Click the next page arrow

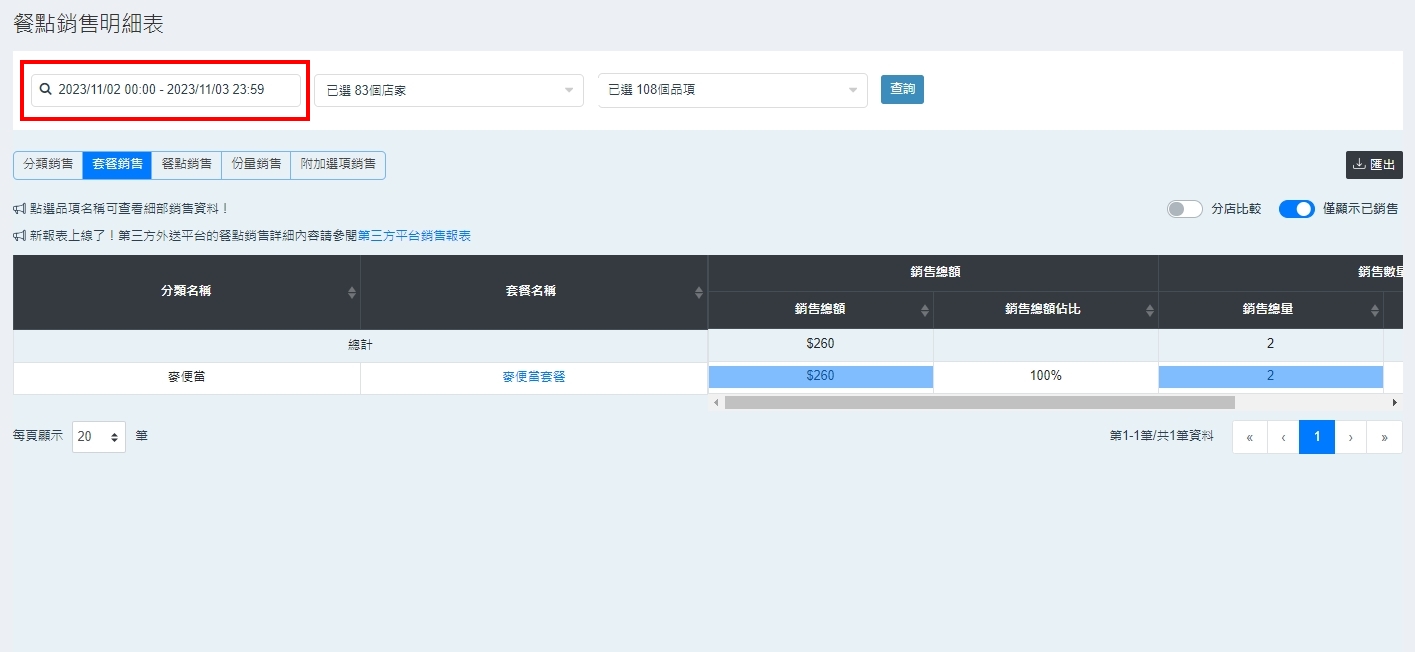tap(1350, 437)
